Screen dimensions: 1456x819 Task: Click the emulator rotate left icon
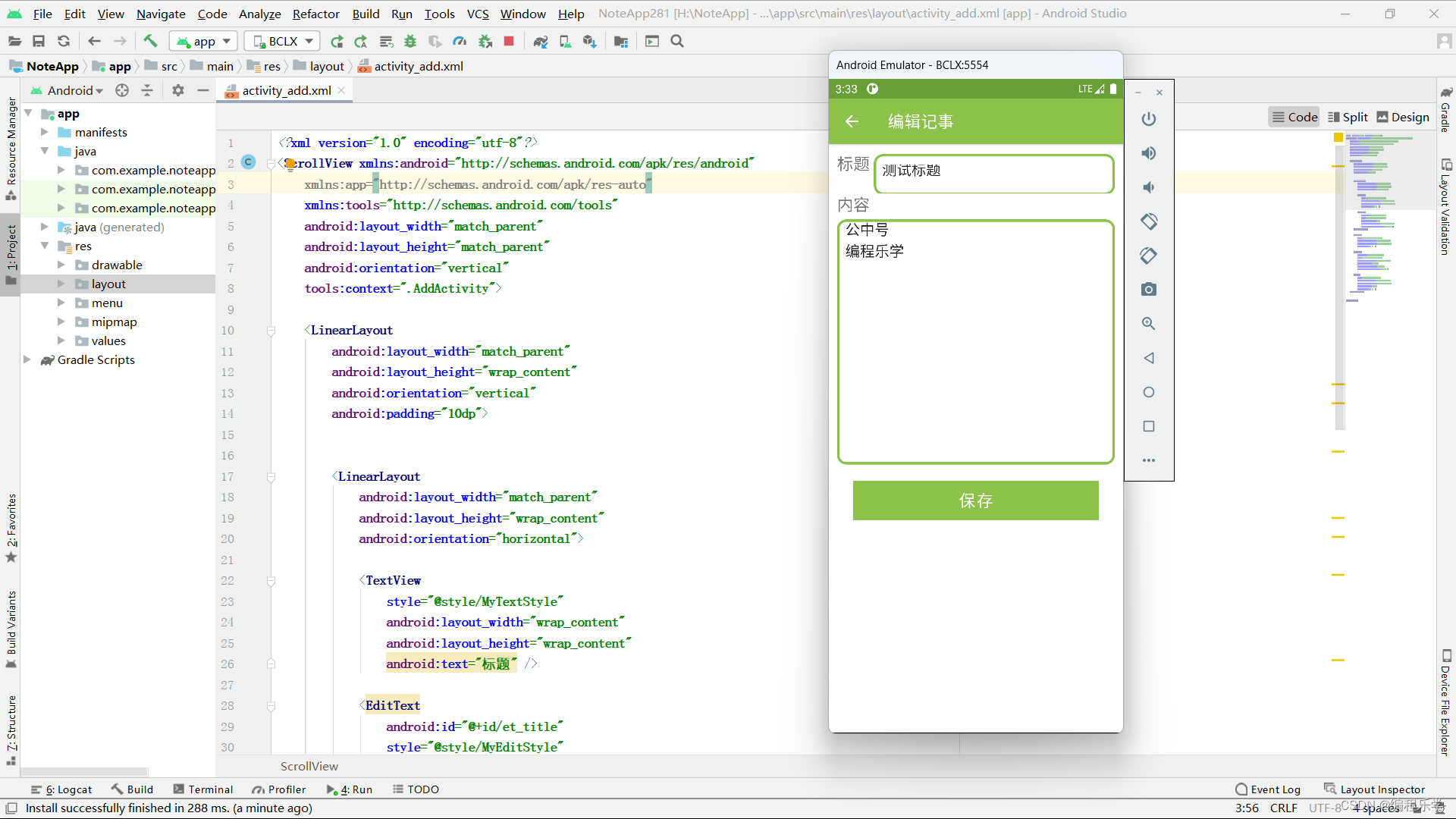pyautogui.click(x=1149, y=221)
